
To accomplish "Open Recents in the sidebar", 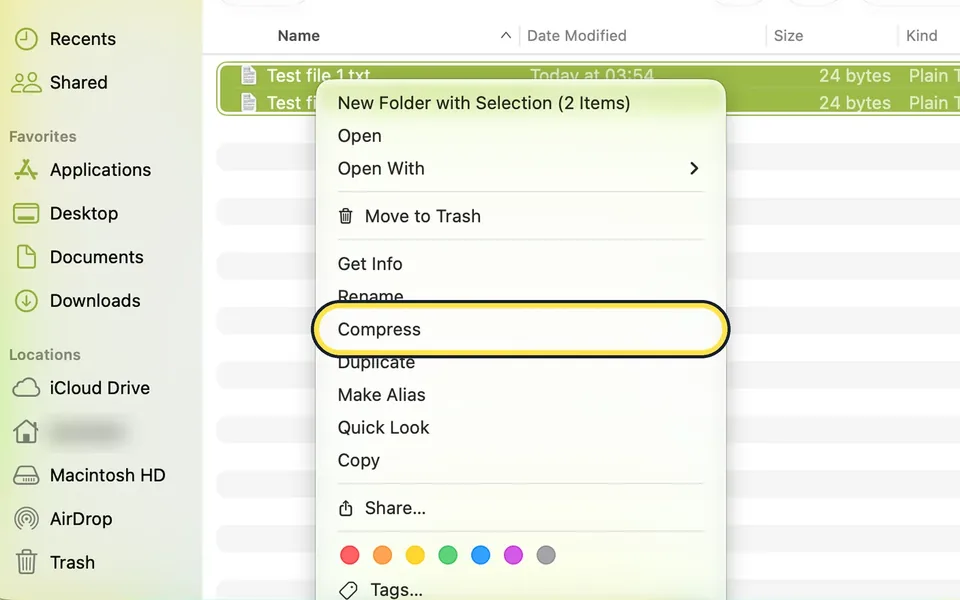I will point(83,39).
